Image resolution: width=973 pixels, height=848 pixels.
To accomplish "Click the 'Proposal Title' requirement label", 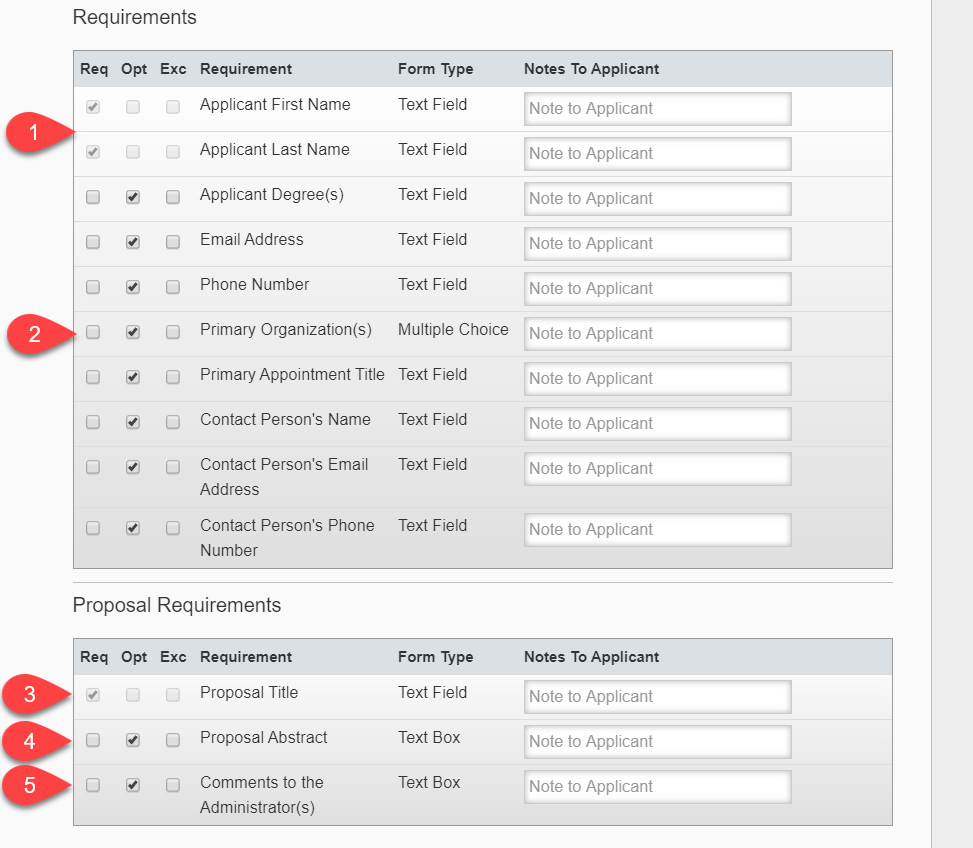I will click(249, 692).
